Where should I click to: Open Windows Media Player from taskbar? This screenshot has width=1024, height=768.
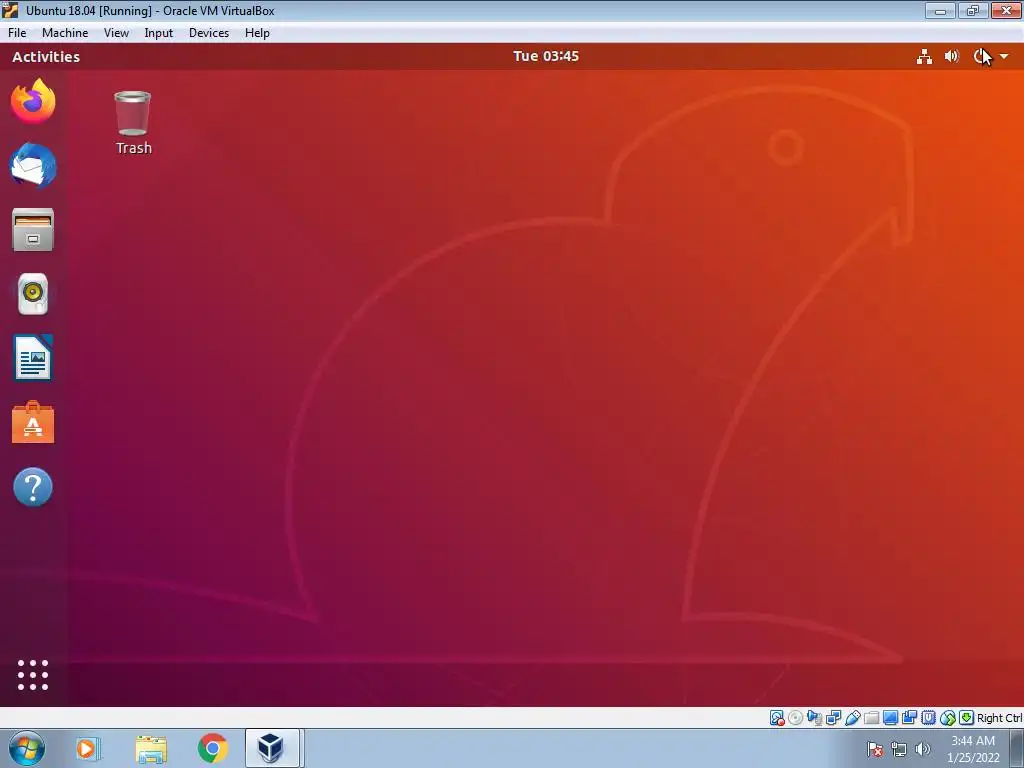coord(87,748)
